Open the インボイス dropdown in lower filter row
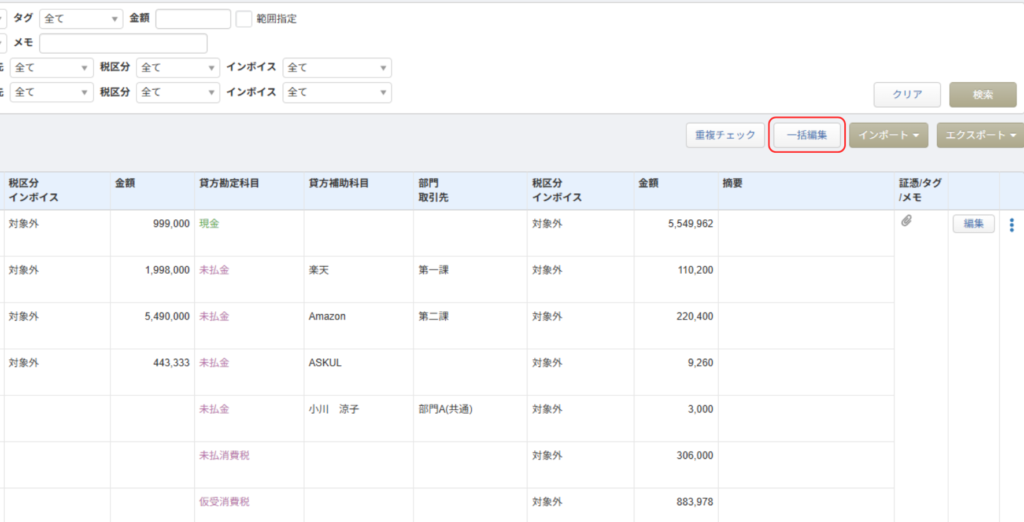This screenshot has height=522, width=1024. pyautogui.click(x=337, y=92)
